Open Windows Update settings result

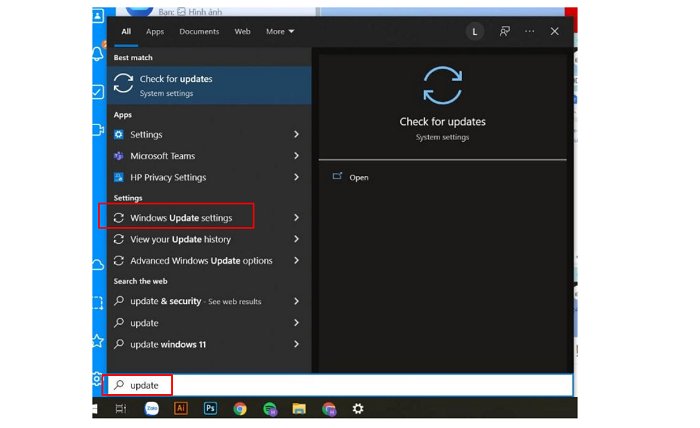(x=181, y=218)
